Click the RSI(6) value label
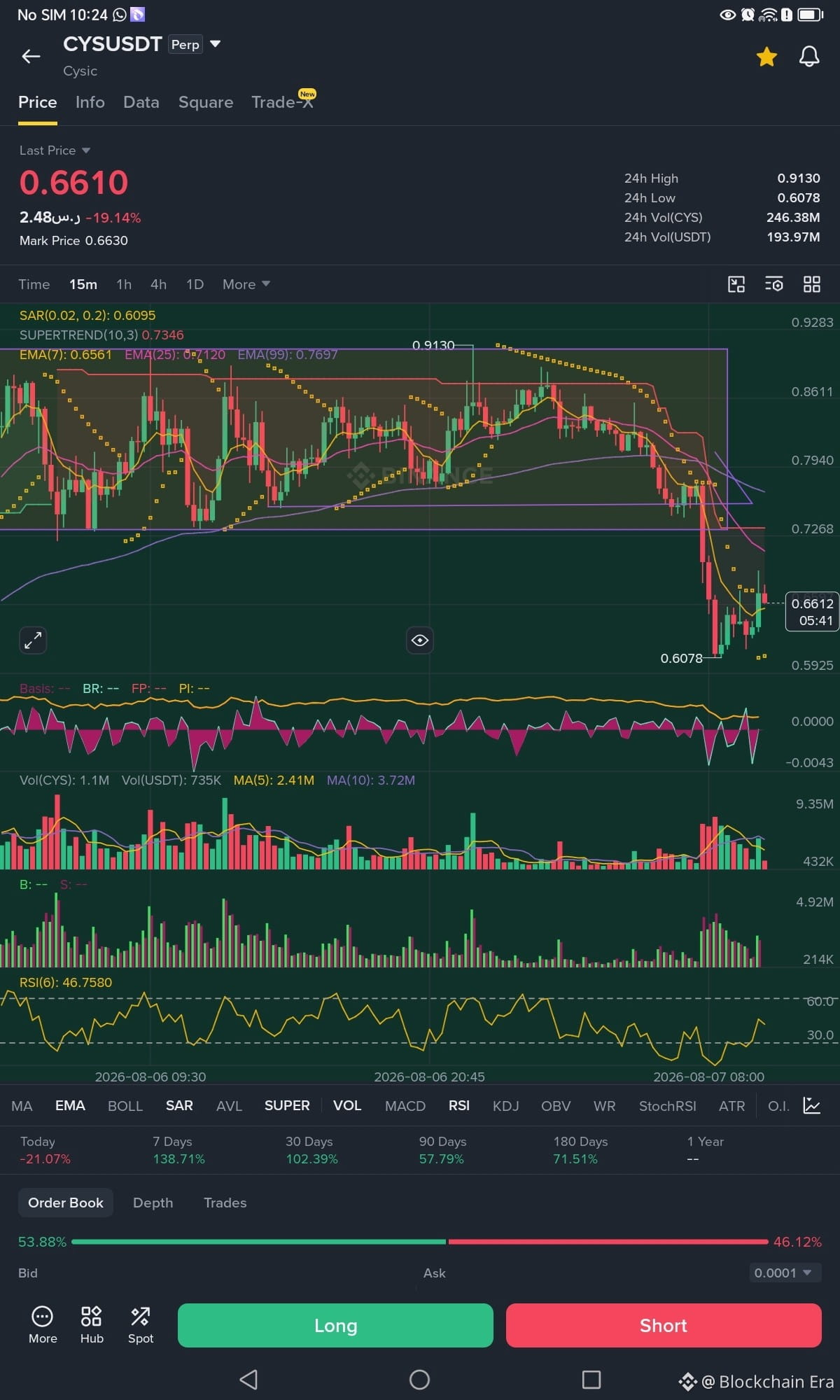This screenshot has height=1400, width=840. tap(66, 982)
